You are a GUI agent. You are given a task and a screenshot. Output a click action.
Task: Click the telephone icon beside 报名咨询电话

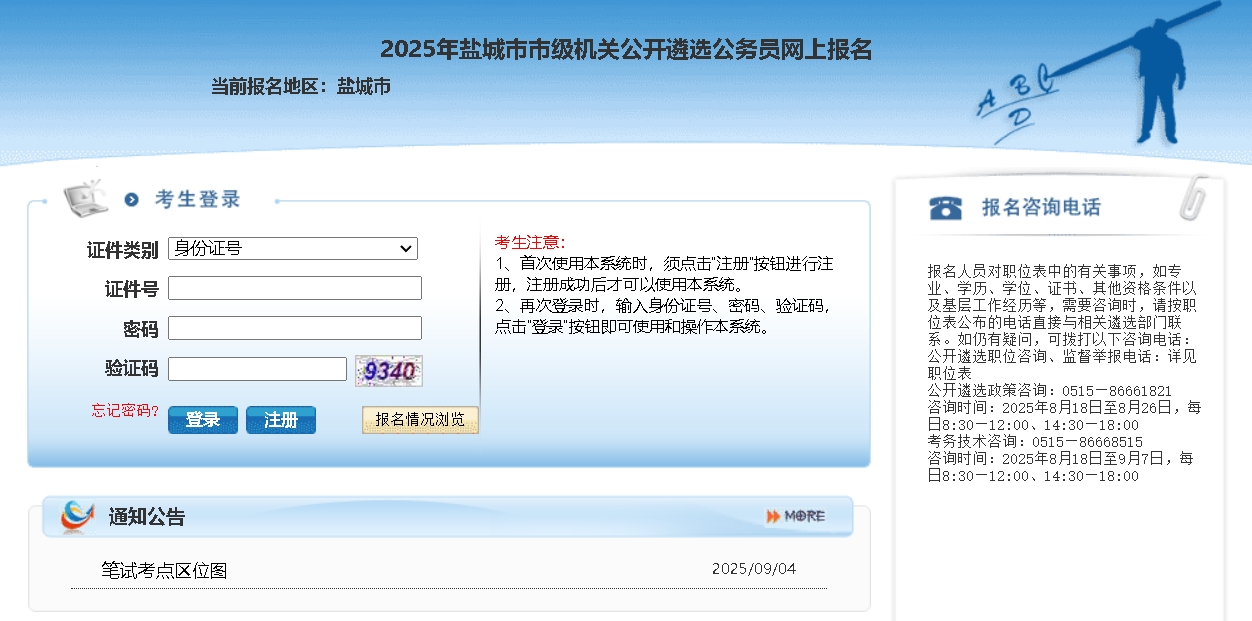[x=945, y=207]
